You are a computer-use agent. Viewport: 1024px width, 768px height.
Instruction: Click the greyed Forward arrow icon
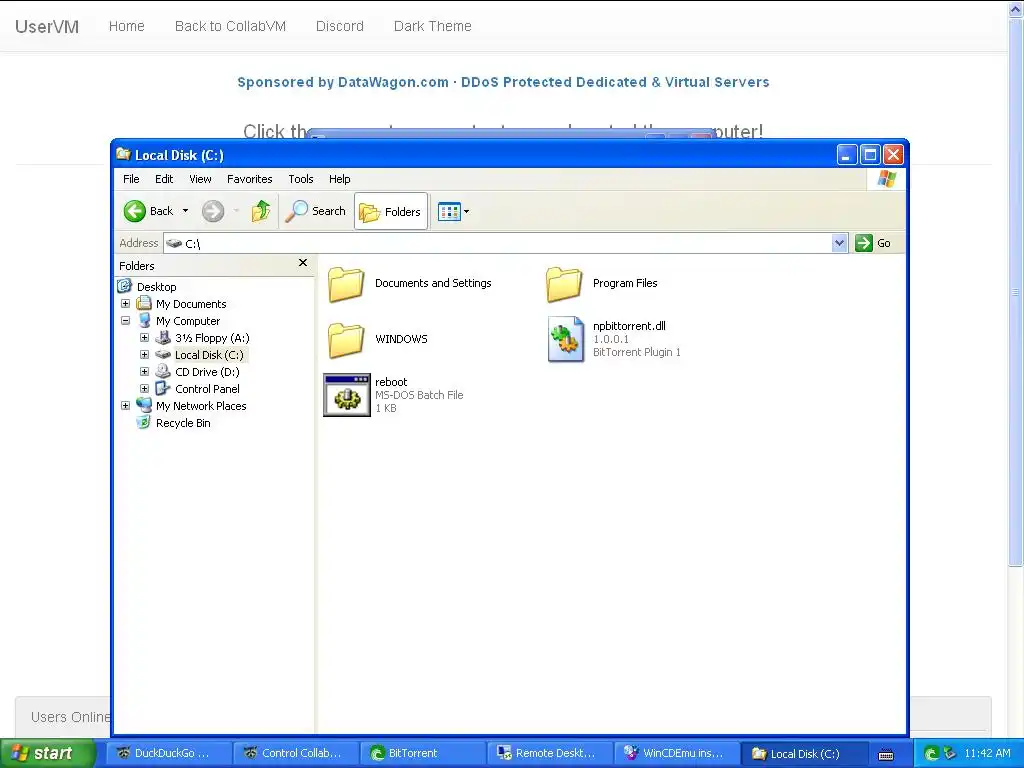(x=213, y=211)
